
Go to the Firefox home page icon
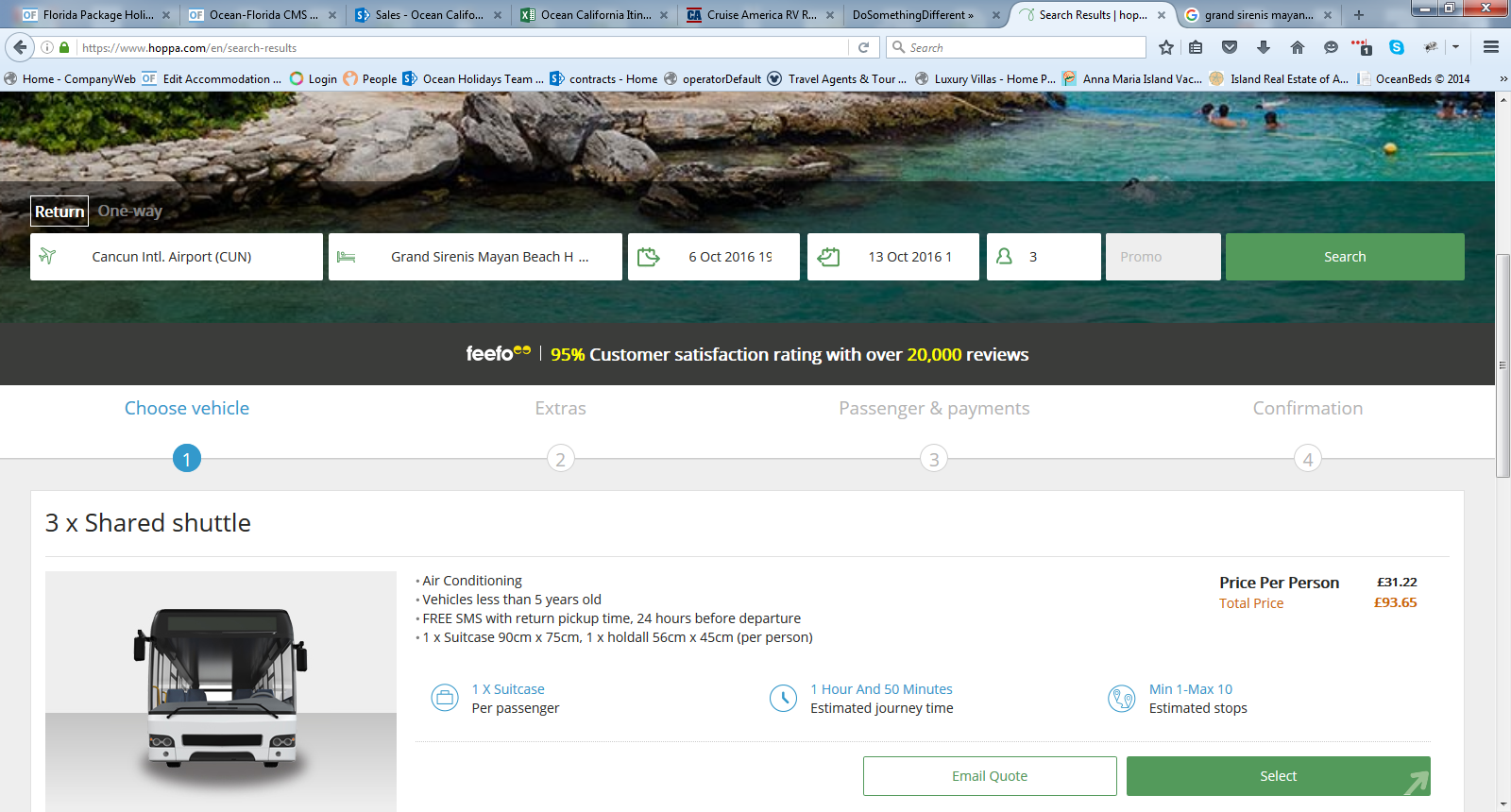coord(1298,47)
